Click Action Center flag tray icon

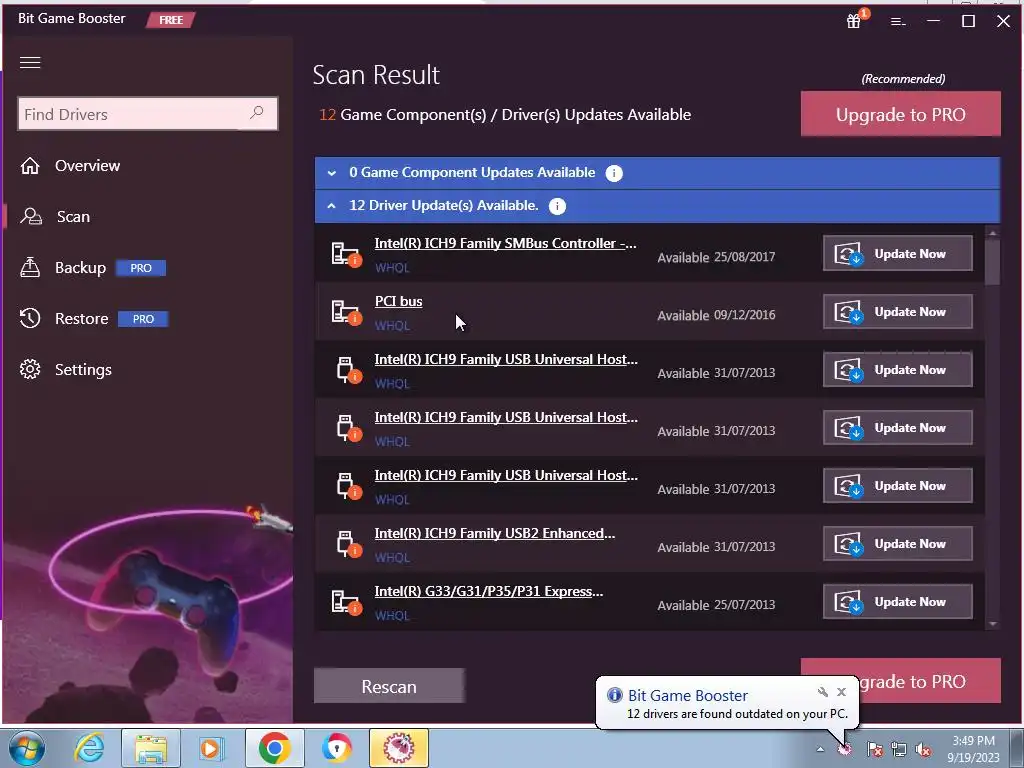click(x=875, y=750)
